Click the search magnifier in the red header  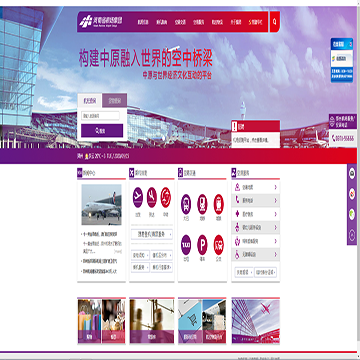[x=275, y=22]
